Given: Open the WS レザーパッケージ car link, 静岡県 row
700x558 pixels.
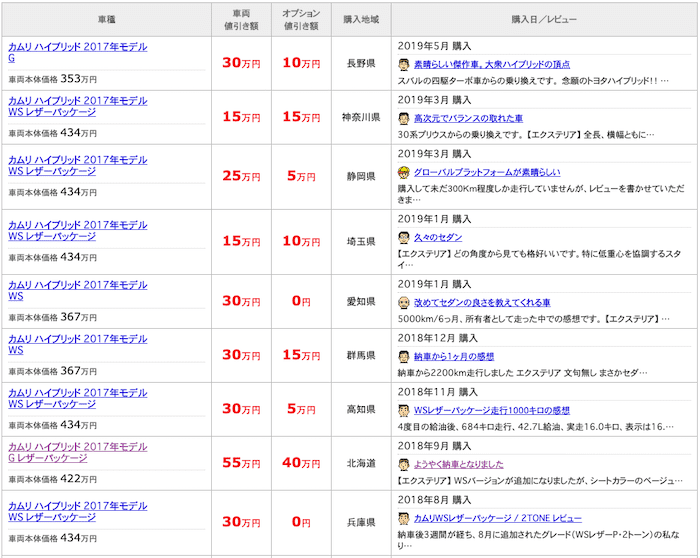Looking at the screenshot, I should (78, 166).
